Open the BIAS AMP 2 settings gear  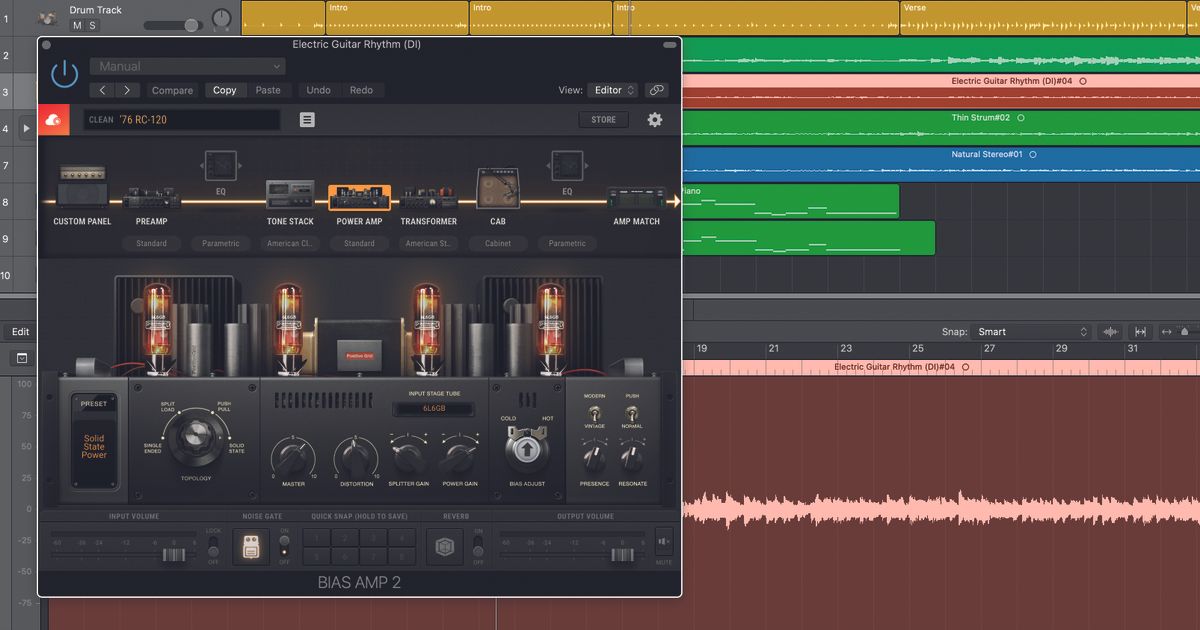[x=655, y=119]
